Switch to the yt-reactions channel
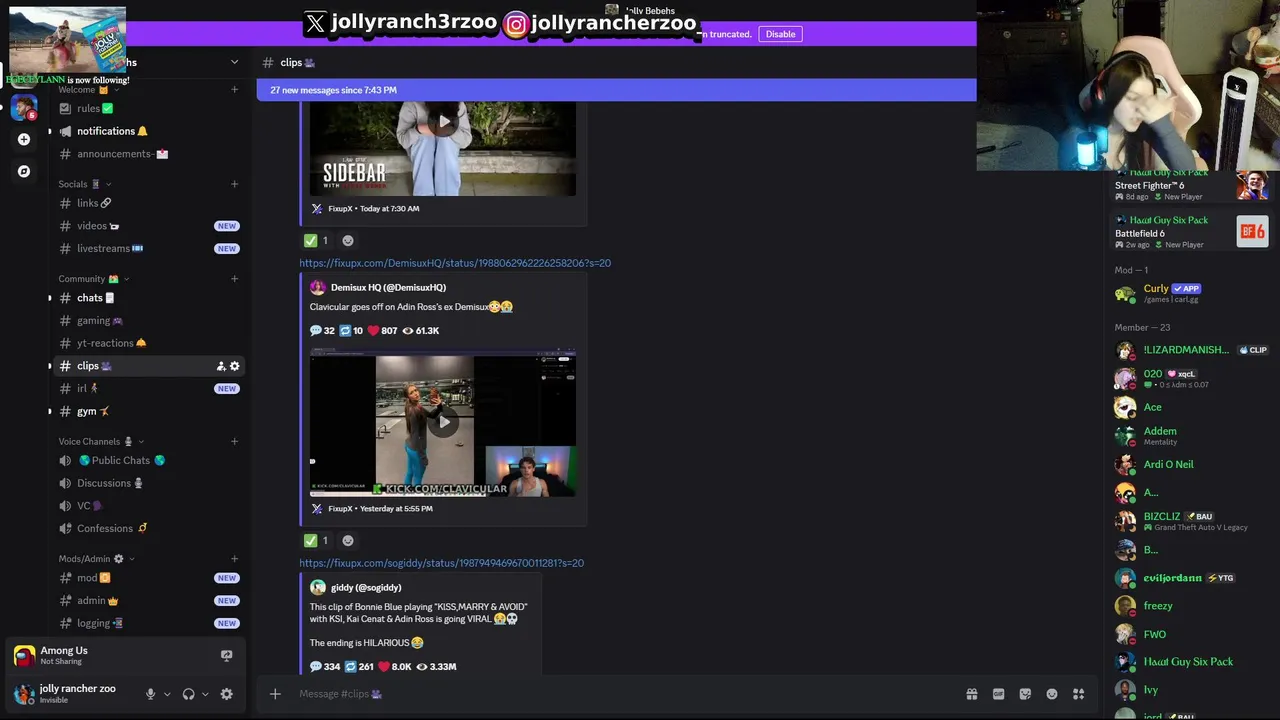The width and height of the screenshot is (1280, 720). [x=148, y=343]
